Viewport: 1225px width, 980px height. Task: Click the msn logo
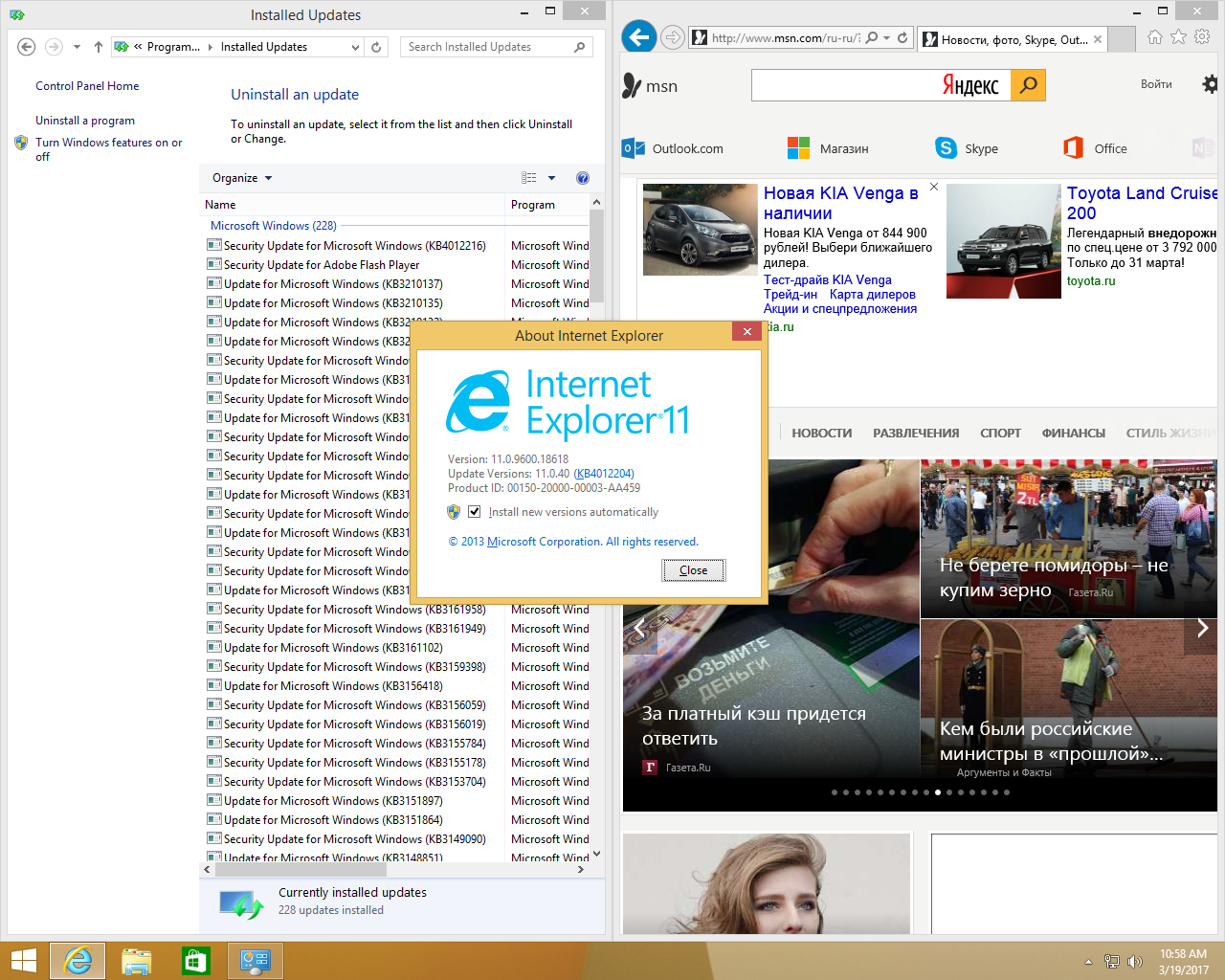pos(650,86)
